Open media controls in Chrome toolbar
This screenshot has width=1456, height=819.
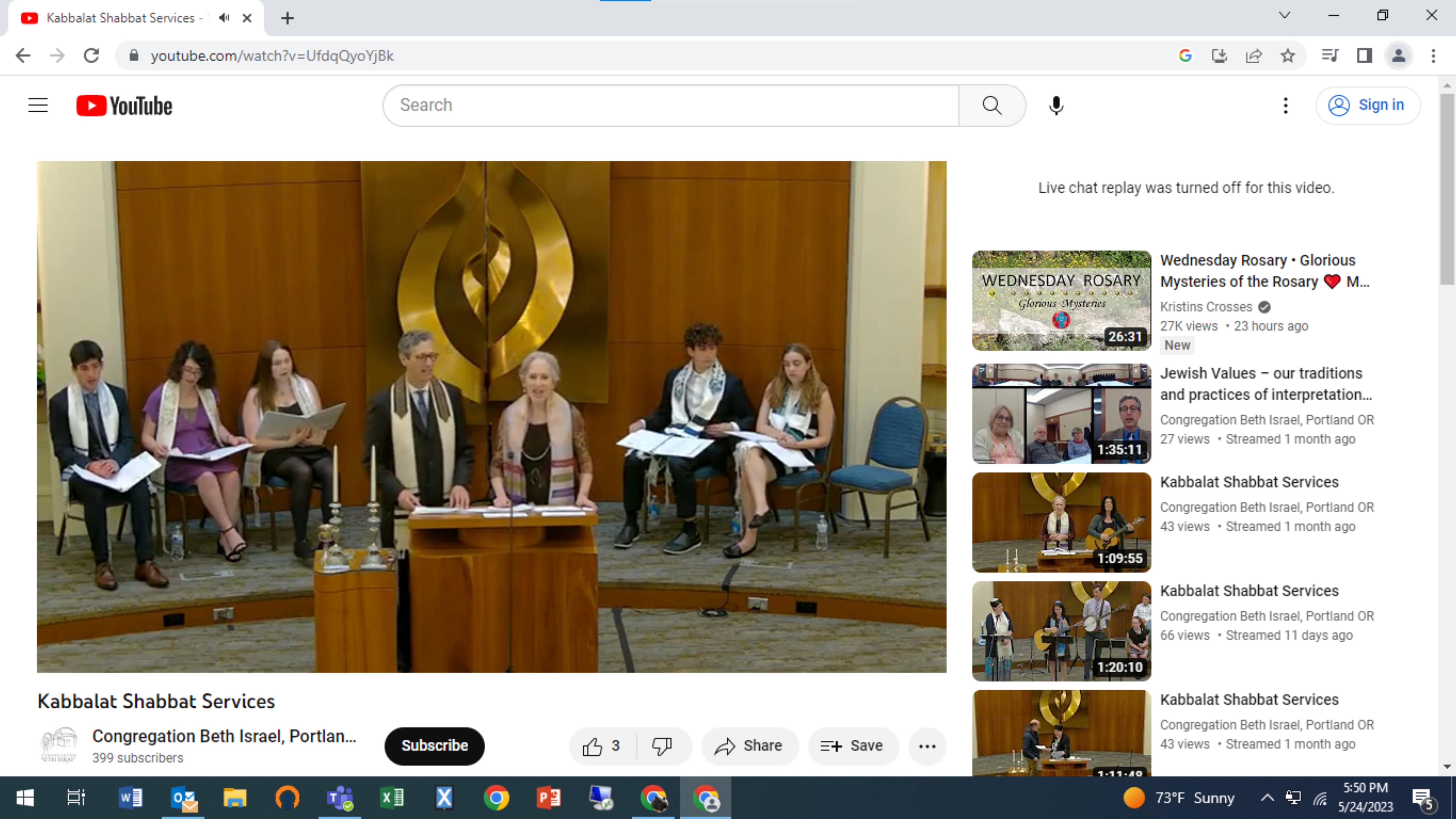1330,55
